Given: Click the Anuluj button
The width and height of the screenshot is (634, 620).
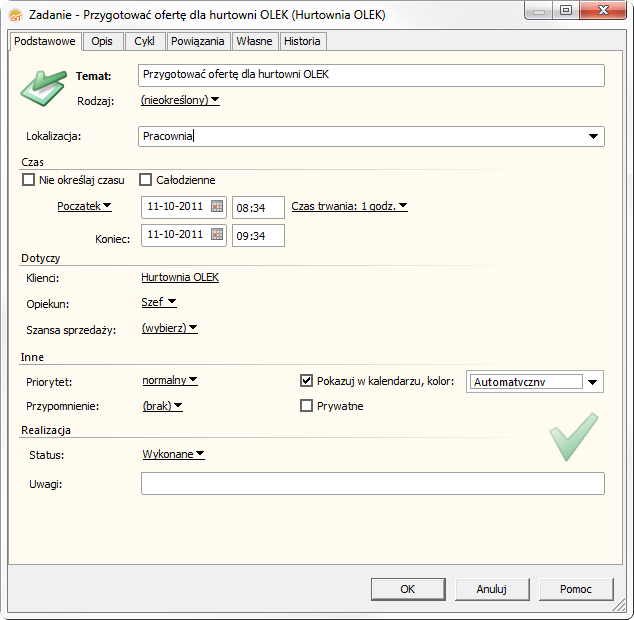Looking at the screenshot, I should pos(492,589).
